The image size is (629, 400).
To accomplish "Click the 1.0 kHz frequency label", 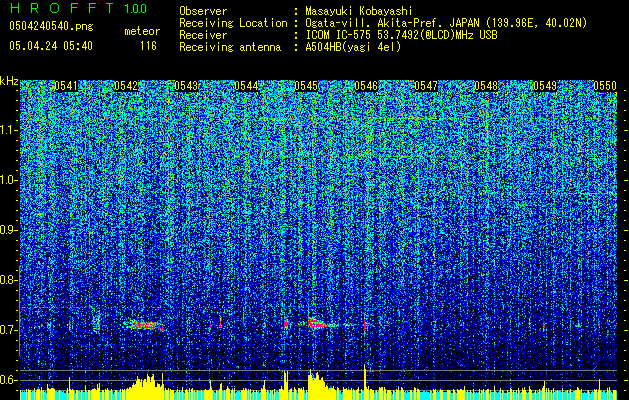I will coord(9,180).
